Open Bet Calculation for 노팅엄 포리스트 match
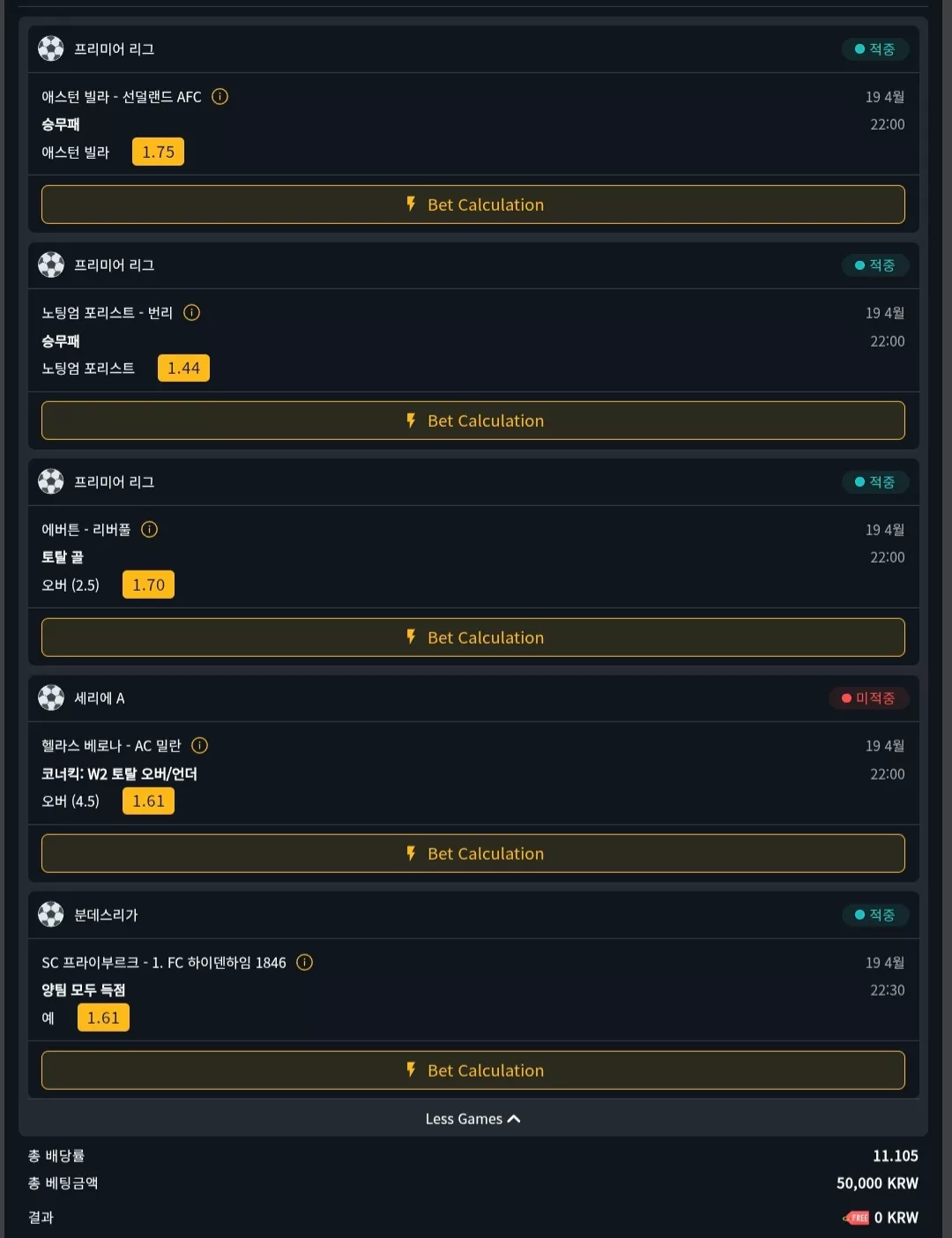Image resolution: width=952 pixels, height=1238 pixels. click(x=473, y=421)
